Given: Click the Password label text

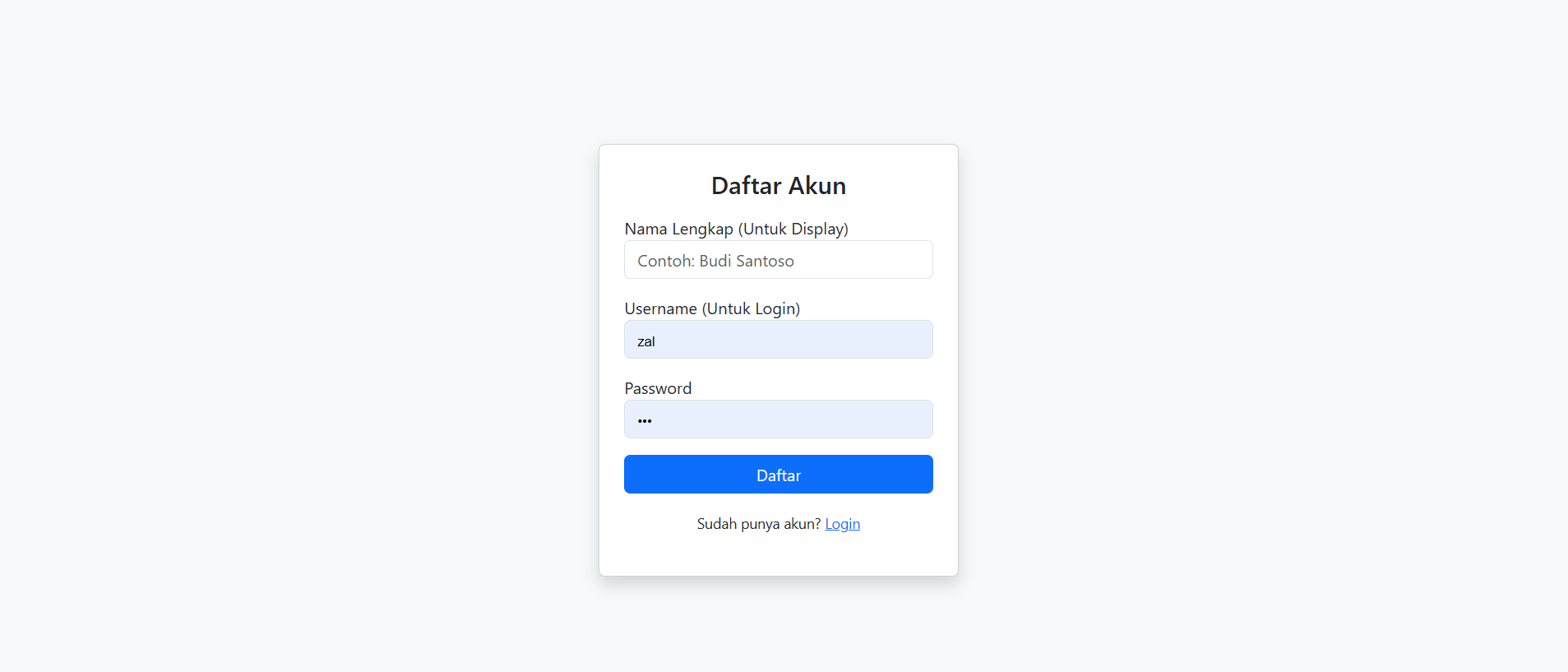Looking at the screenshot, I should pyautogui.click(x=658, y=388).
